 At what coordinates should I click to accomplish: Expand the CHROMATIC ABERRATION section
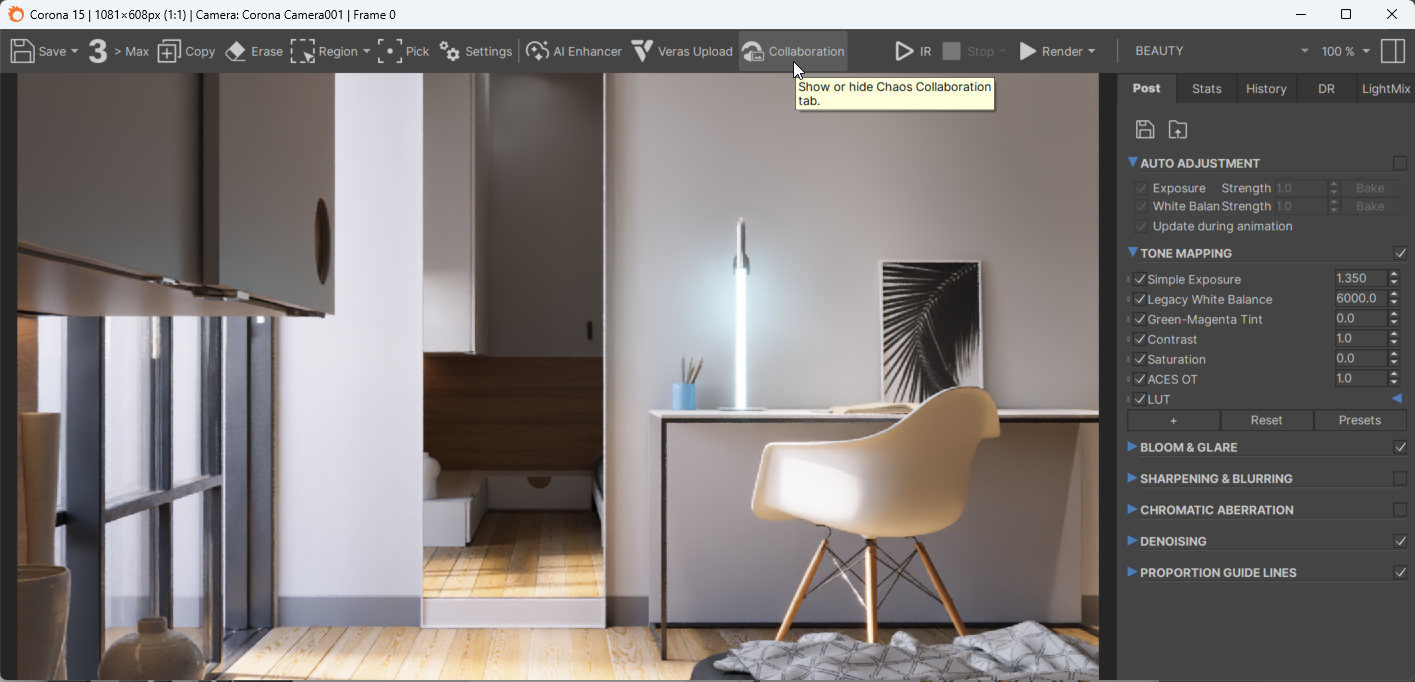1133,509
